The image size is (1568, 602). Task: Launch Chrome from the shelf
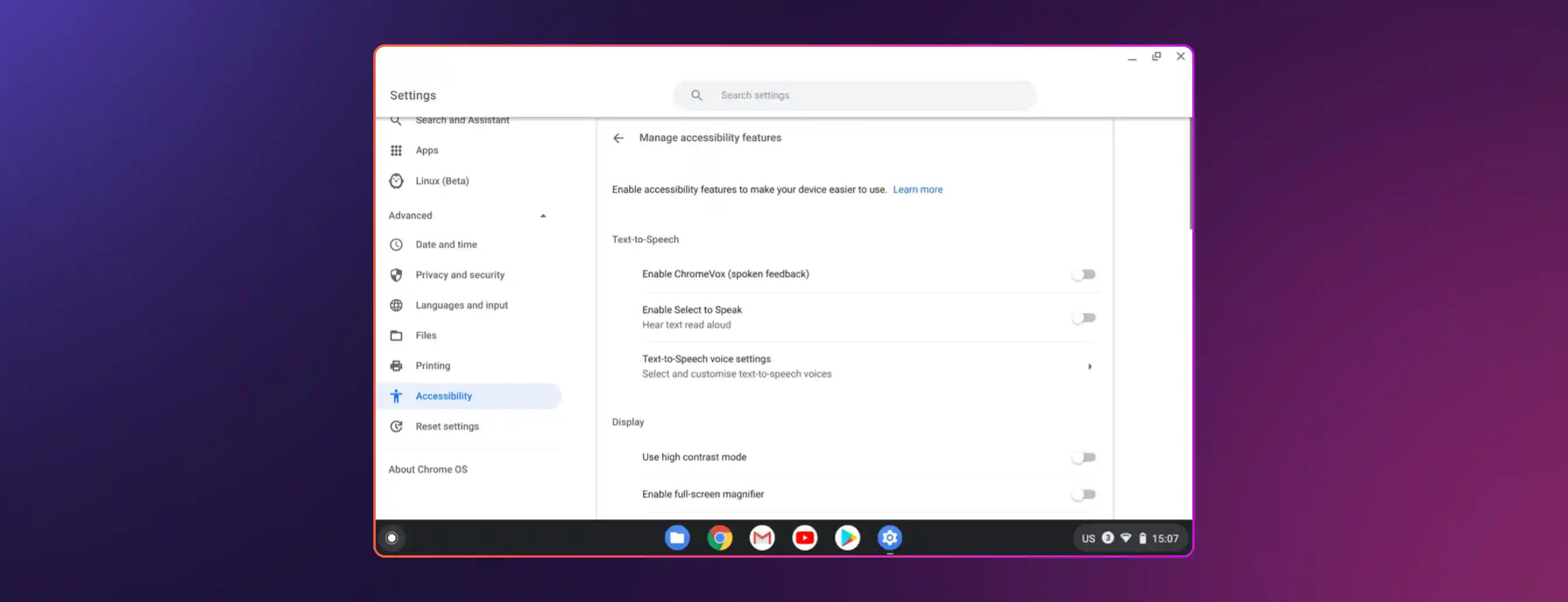coord(719,538)
